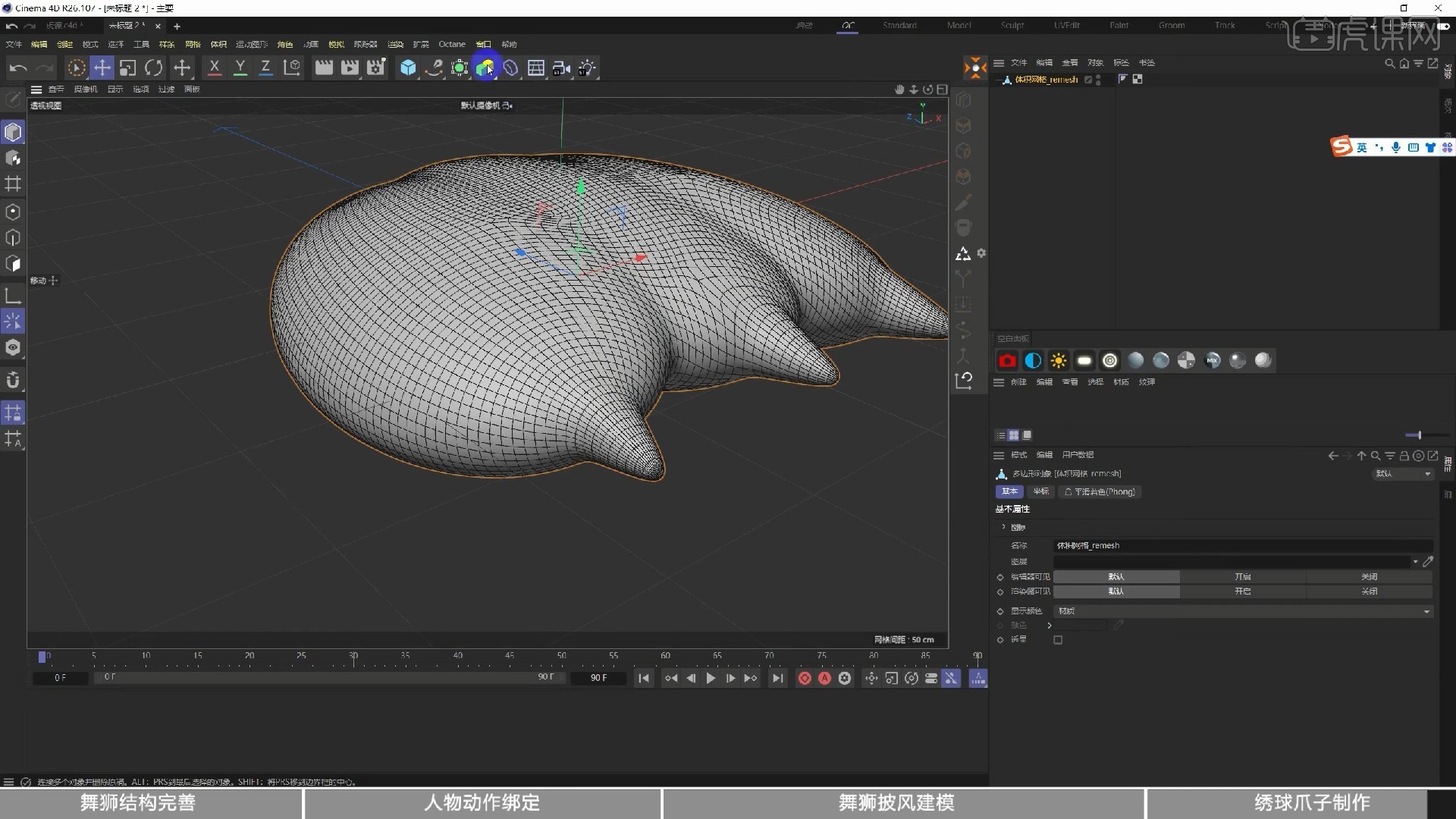The height and width of the screenshot is (819, 1456).
Task: Switch to the Sculpt layout tab
Action: 1012,26
